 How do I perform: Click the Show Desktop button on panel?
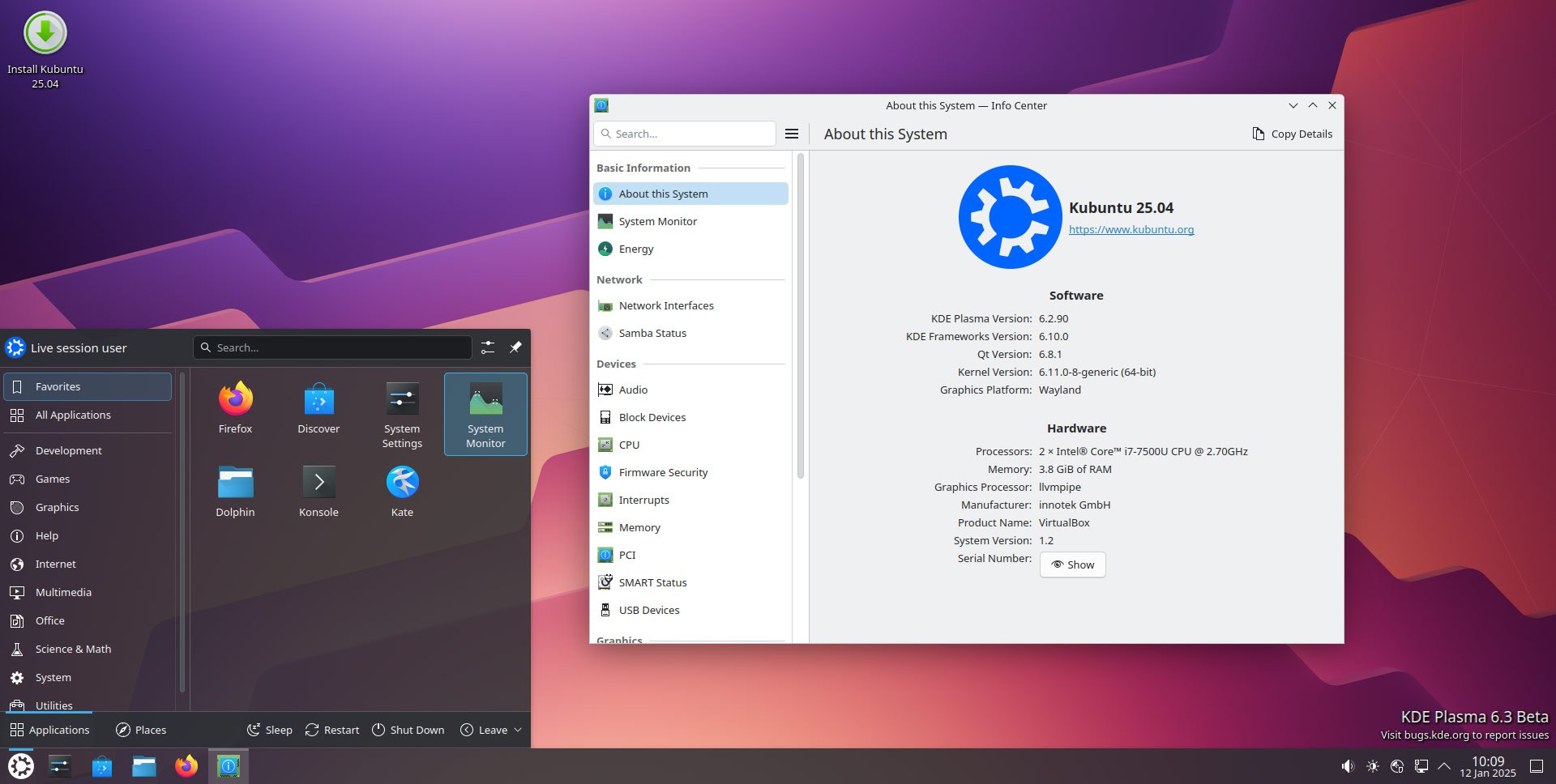coord(1536,766)
